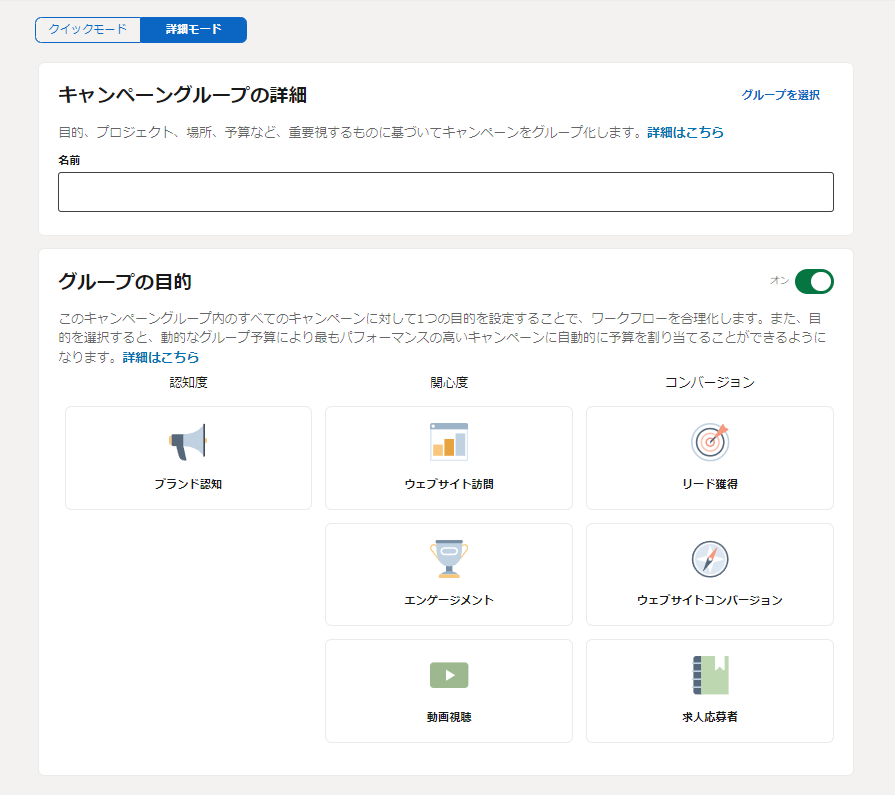Choose the エンゲージメント objective label
The image size is (895, 795).
(449, 600)
